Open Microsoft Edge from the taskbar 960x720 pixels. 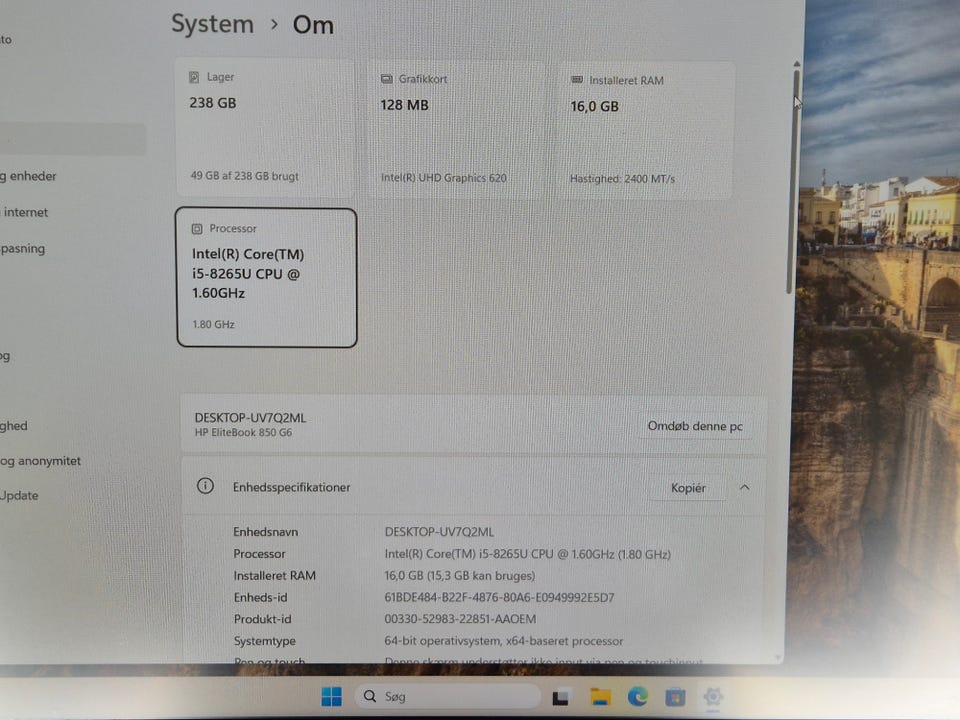coord(637,697)
